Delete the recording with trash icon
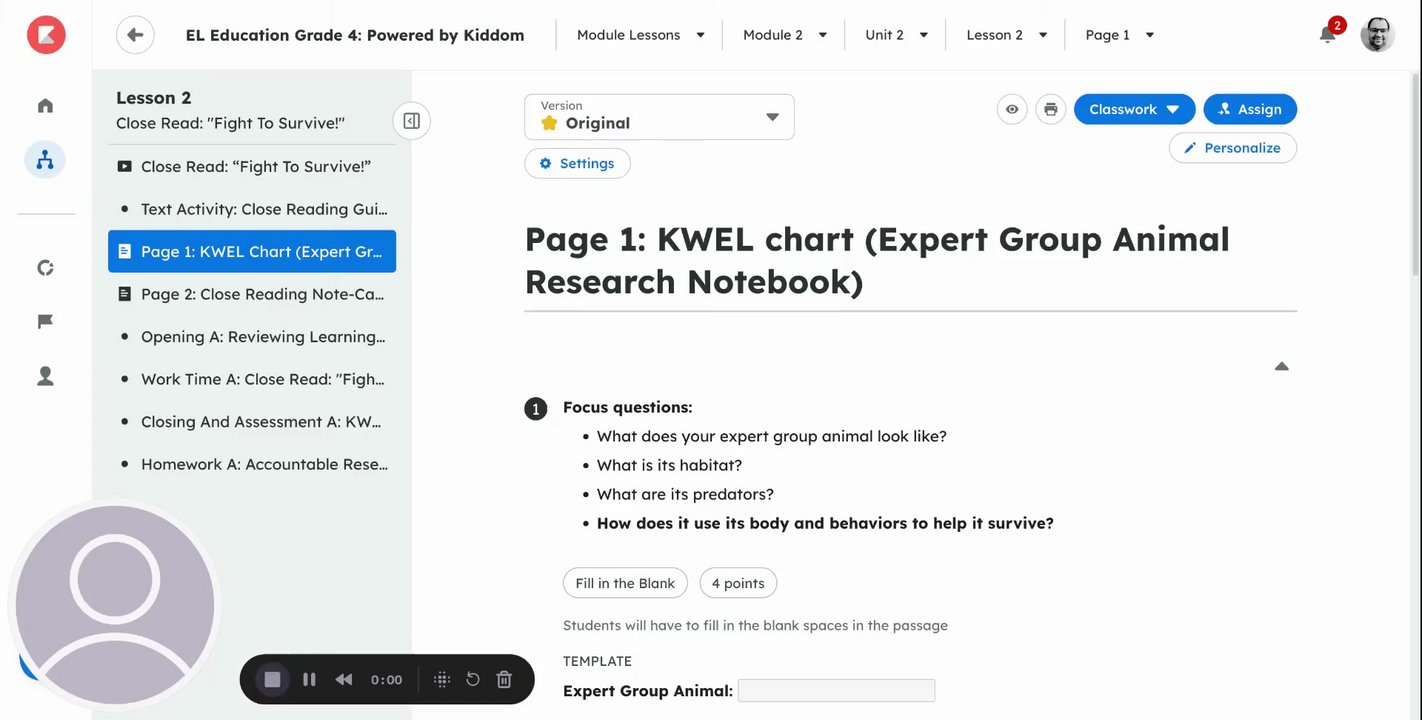This screenshot has height=720, width=1422. coord(504,680)
